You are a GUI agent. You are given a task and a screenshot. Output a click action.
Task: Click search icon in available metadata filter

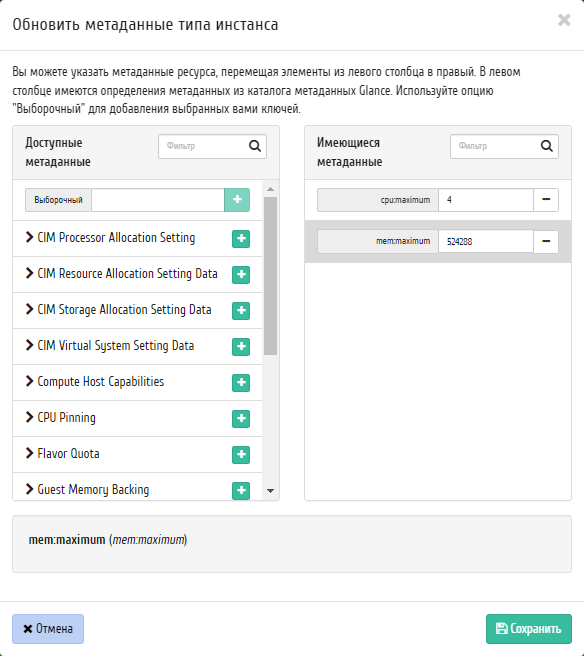255,146
